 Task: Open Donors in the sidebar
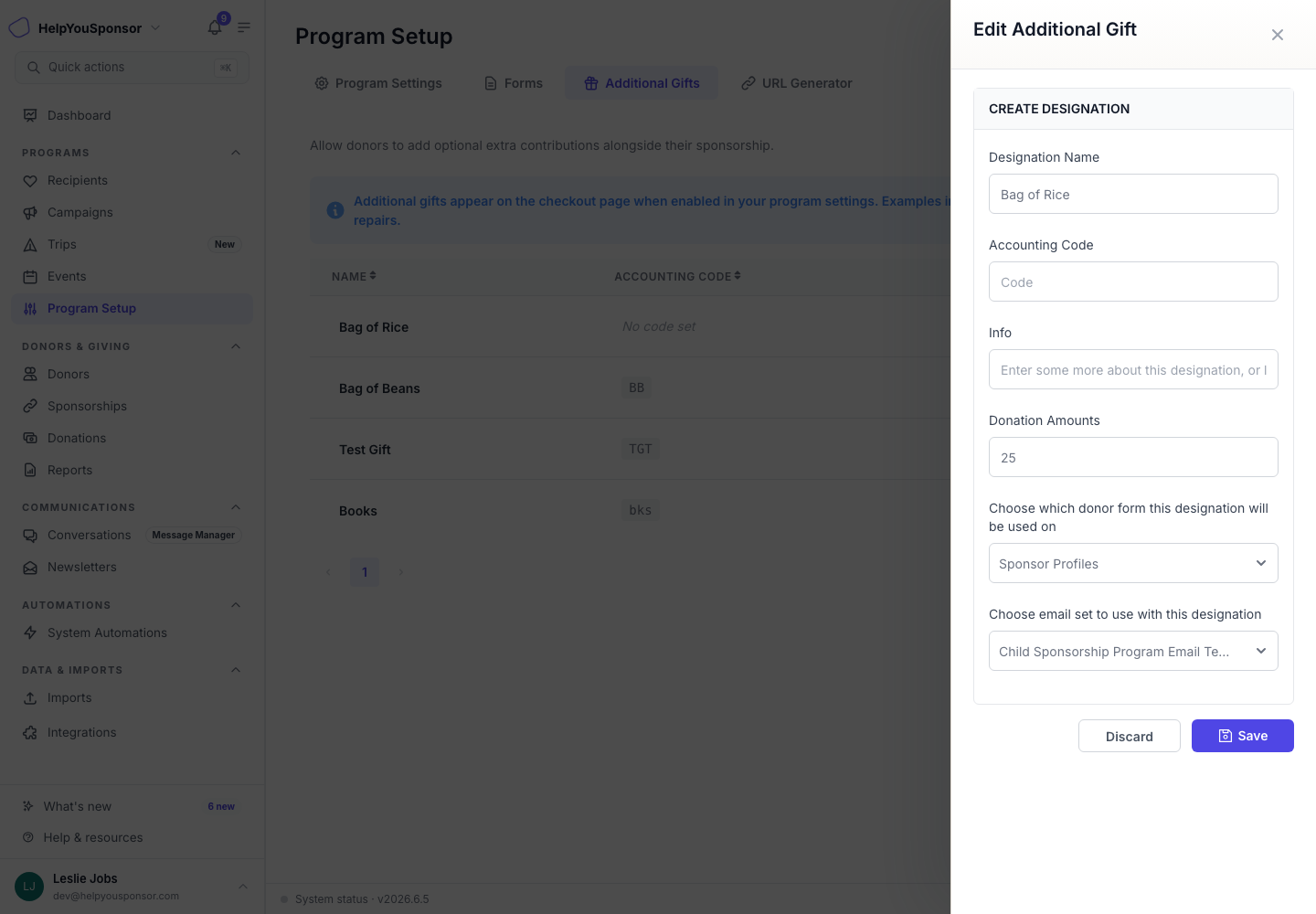pyautogui.click(x=133, y=374)
